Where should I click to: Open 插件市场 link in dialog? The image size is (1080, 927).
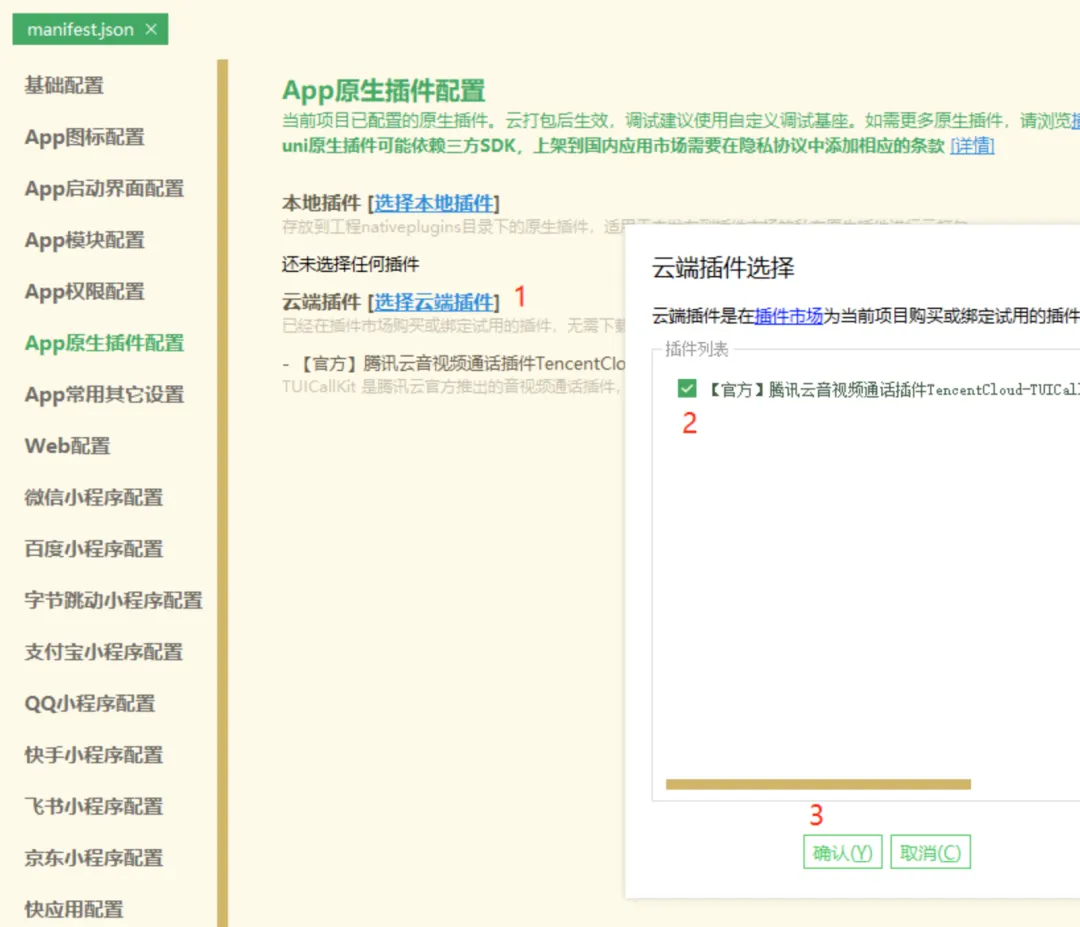[789, 316]
